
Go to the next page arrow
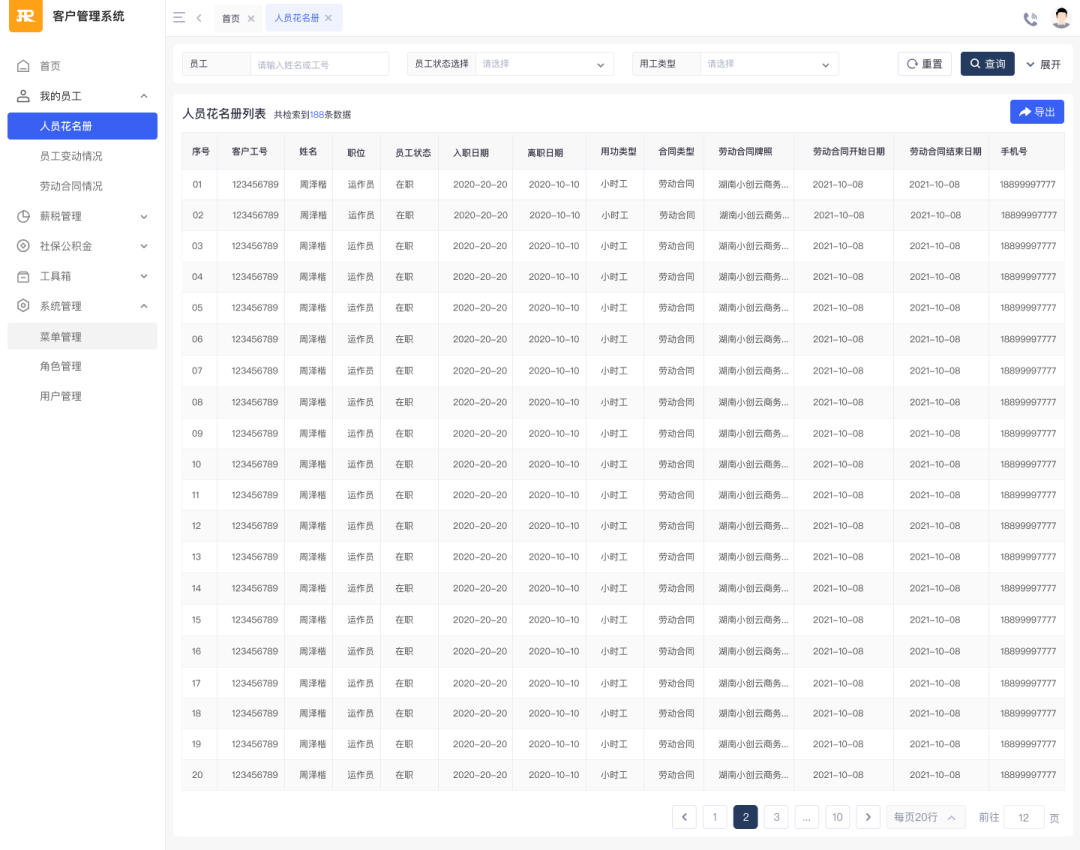click(868, 817)
